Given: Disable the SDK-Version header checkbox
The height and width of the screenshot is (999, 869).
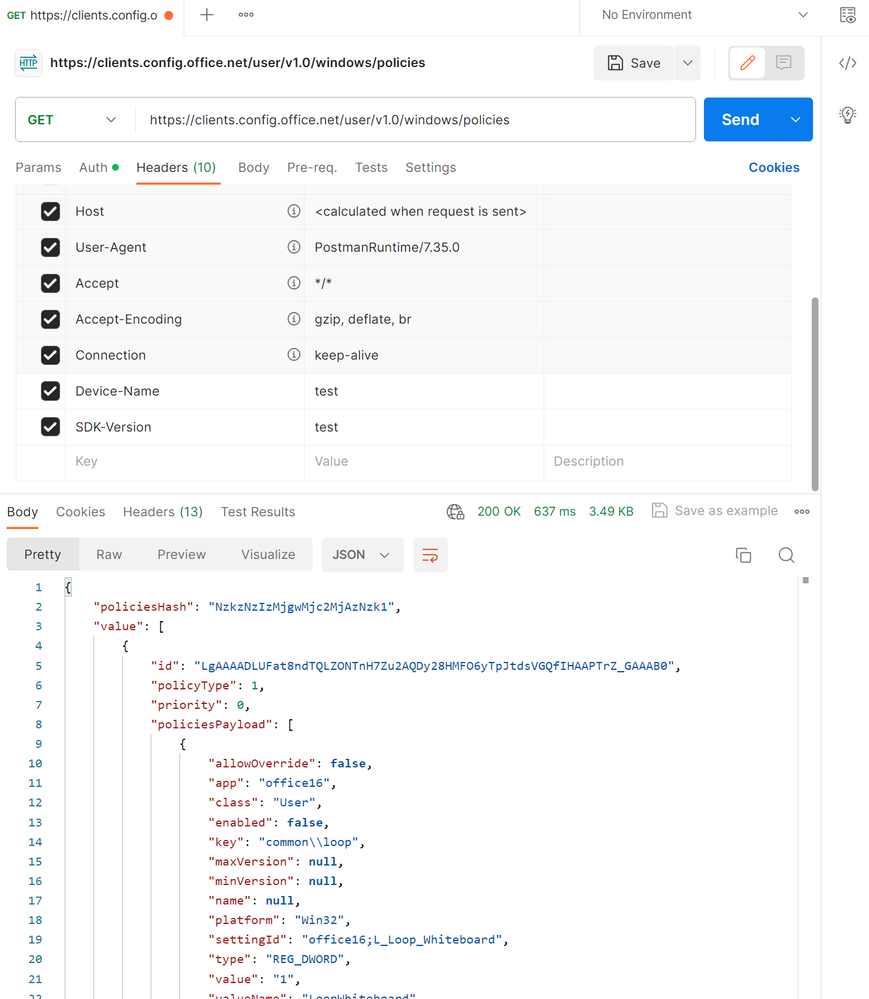Looking at the screenshot, I should point(50,427).
